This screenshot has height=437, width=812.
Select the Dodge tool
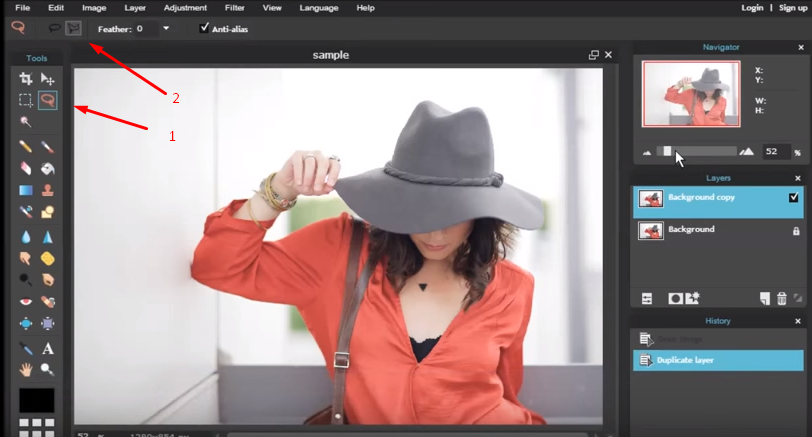tap(25, 280)
